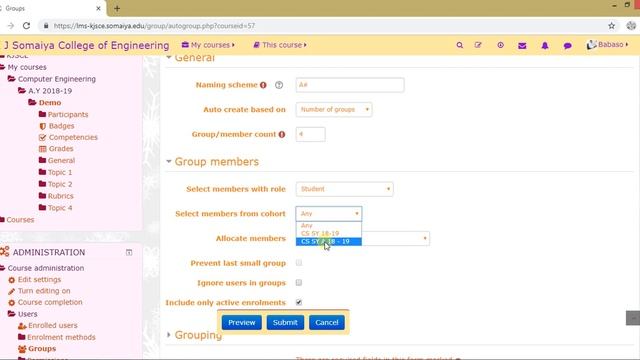Viewport: 640px width, 360px height.
Task: Toggle Ignore users in groups checkbox
Action: [x=299, y=282]
